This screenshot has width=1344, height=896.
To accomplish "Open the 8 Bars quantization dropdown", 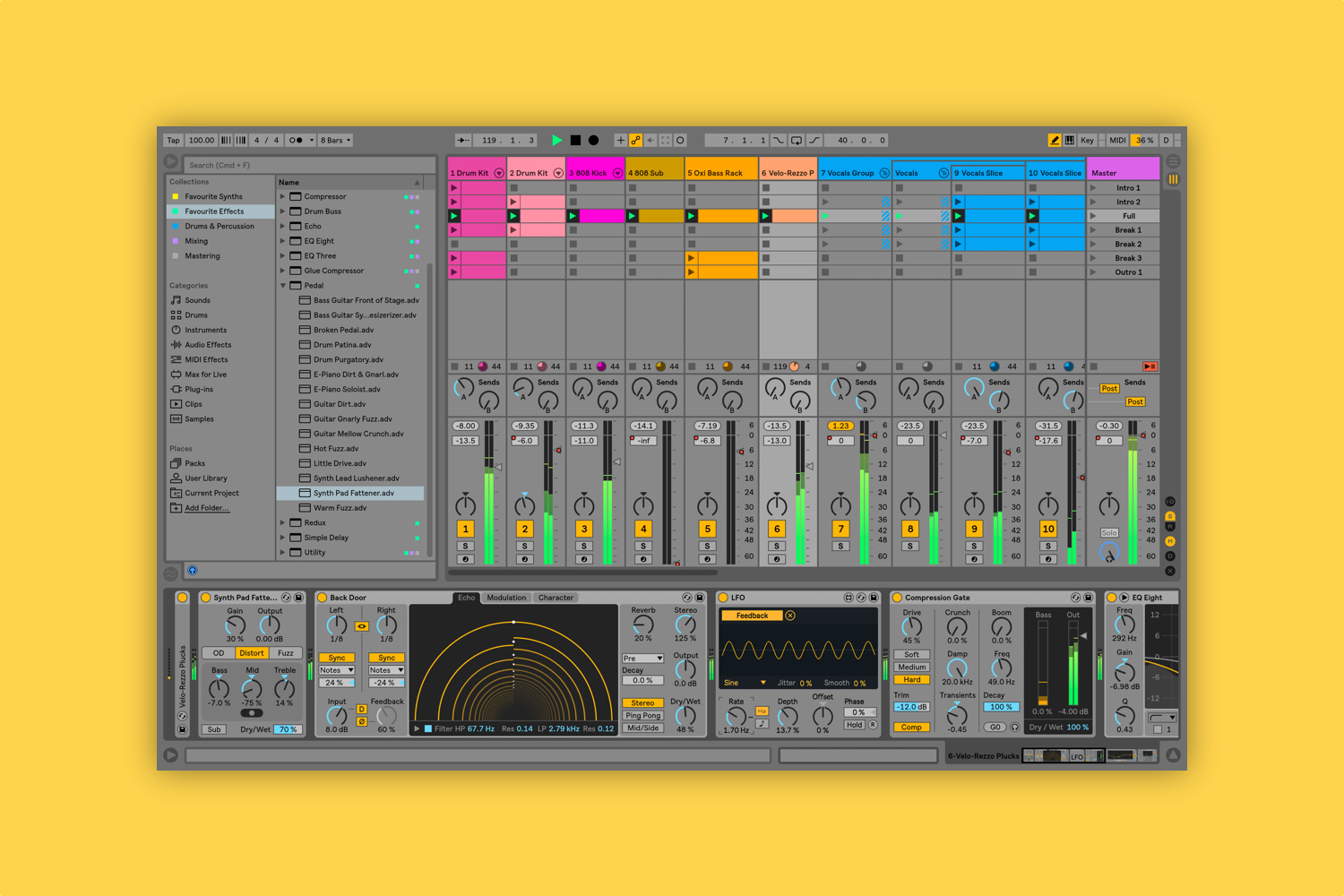I will (336, 140).
